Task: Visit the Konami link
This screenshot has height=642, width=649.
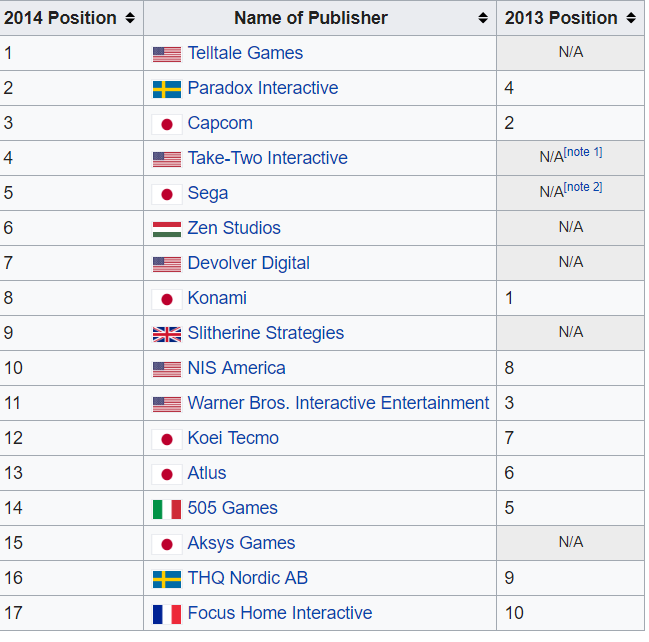Action: point(217,298)
